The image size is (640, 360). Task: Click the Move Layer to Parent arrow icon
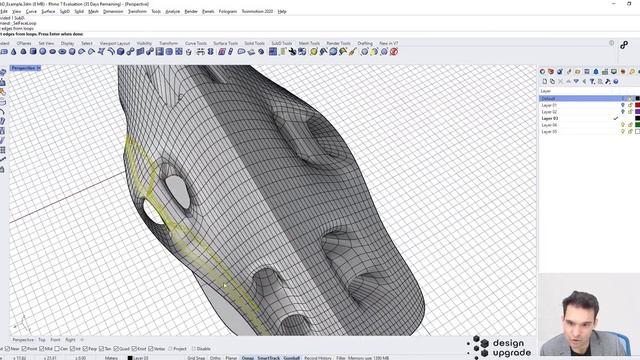584,82
